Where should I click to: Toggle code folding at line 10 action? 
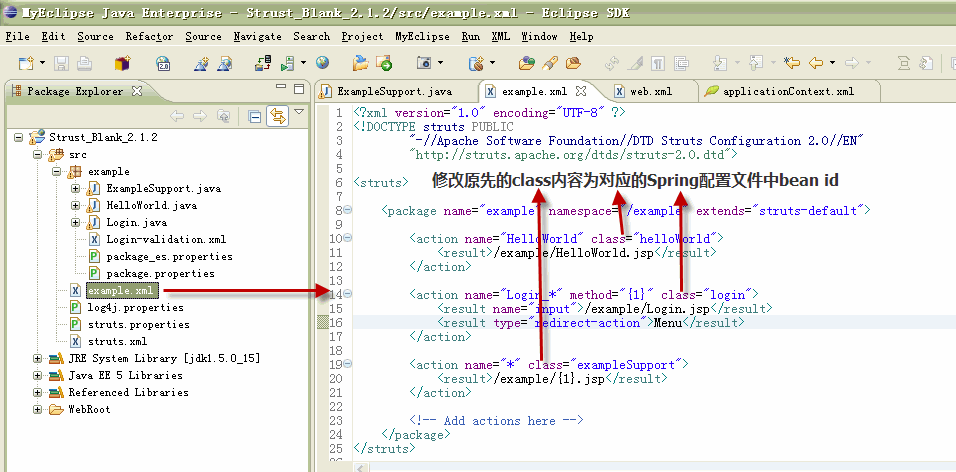click(347, 238)
